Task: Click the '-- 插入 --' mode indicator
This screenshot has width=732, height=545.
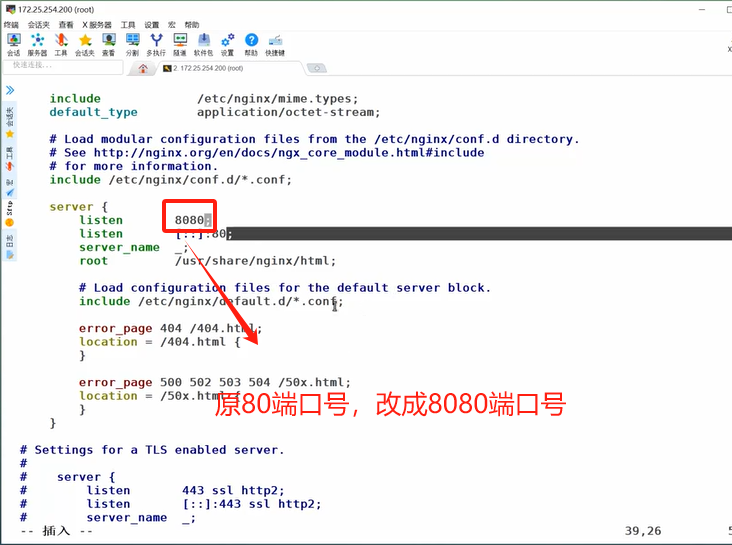Action: point(56,531)
